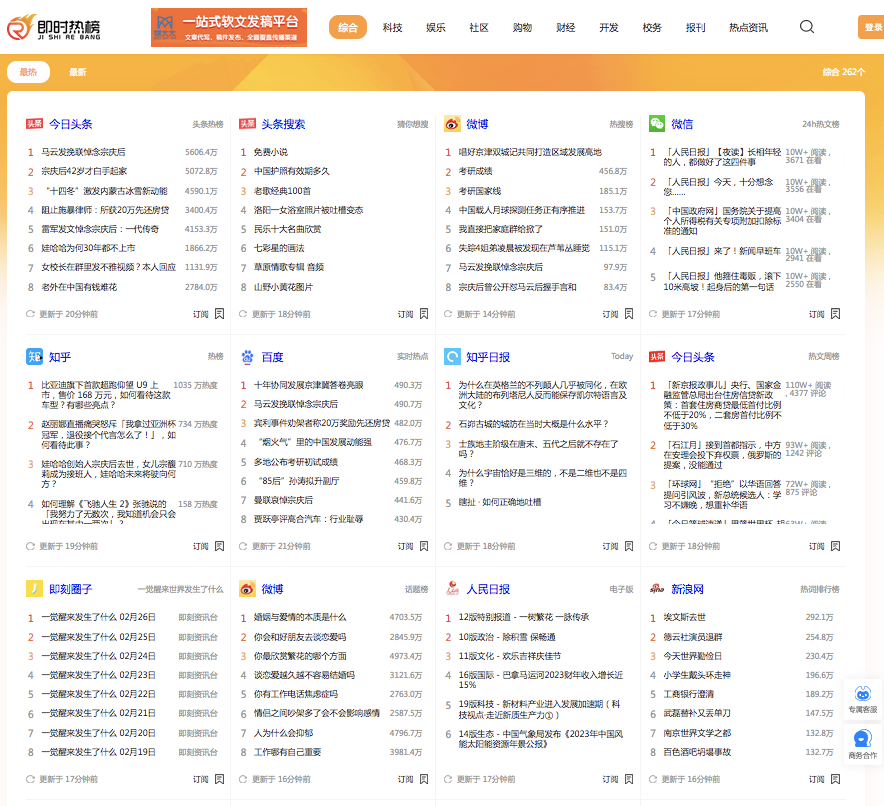Open the search magnifier icon
This screenshot has width=884, height=806.
807,27
